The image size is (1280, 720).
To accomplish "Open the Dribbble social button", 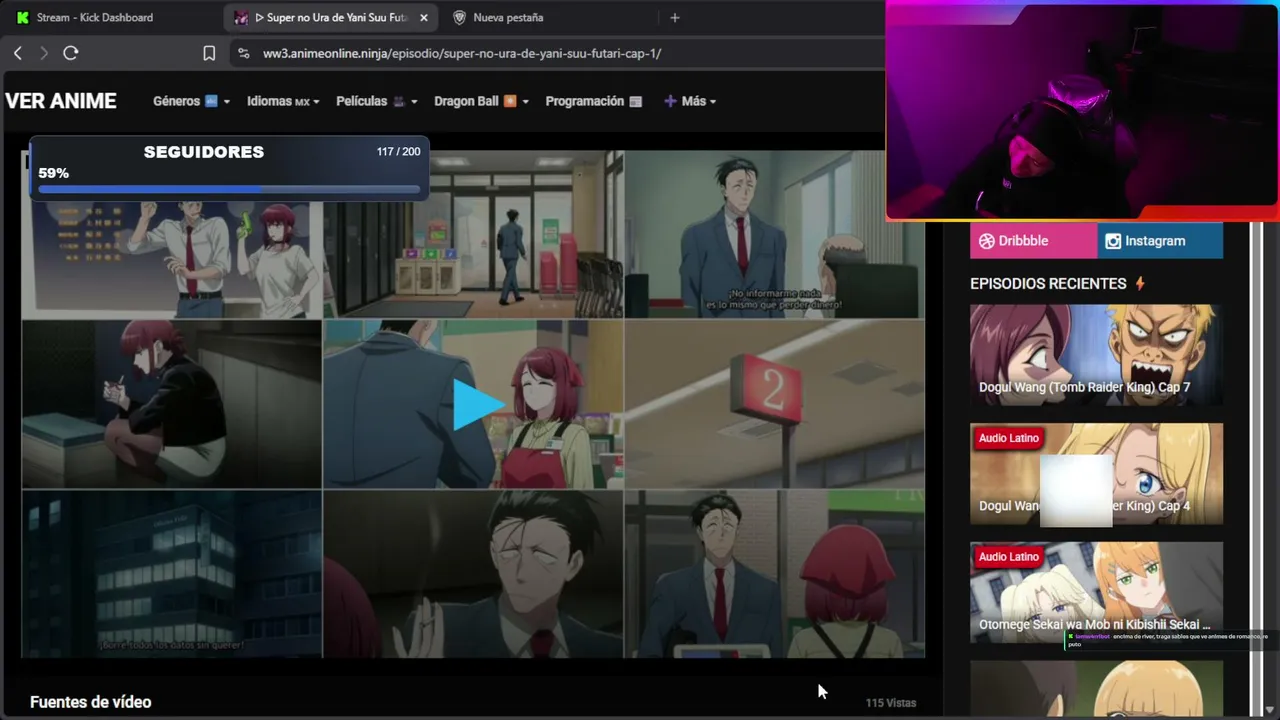I will [x=1033, y=241].
